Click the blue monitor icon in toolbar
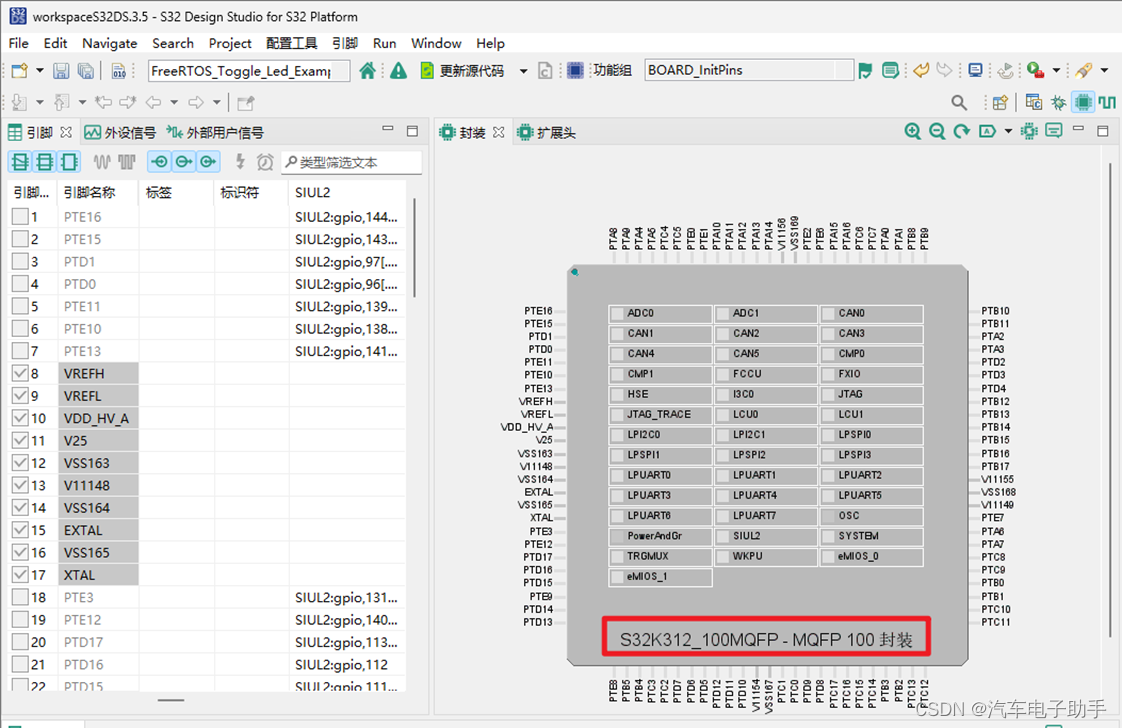Viewport: 1122px width, 728px height. click(975, 70)
